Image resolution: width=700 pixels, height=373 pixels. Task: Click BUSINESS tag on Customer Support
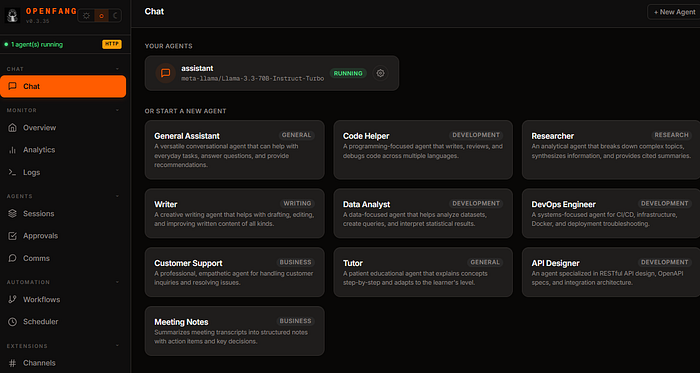(296, 262)
